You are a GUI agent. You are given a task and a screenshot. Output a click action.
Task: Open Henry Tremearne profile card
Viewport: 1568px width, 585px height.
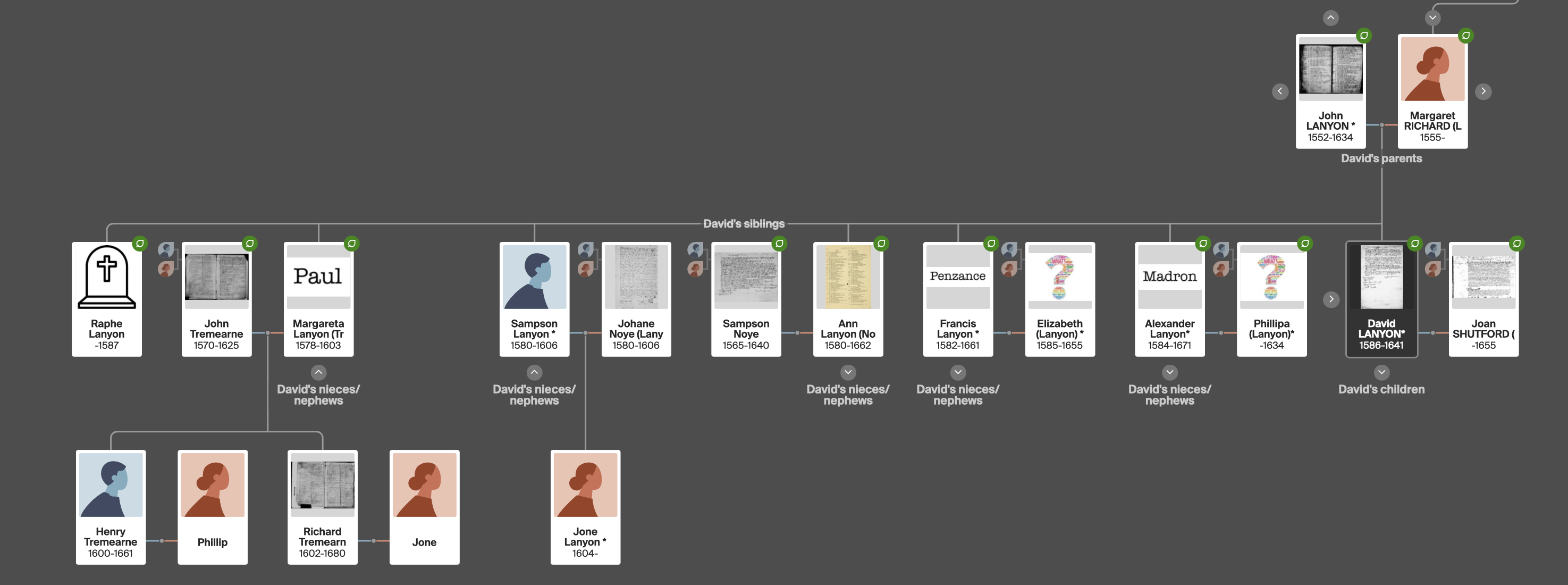110,506
